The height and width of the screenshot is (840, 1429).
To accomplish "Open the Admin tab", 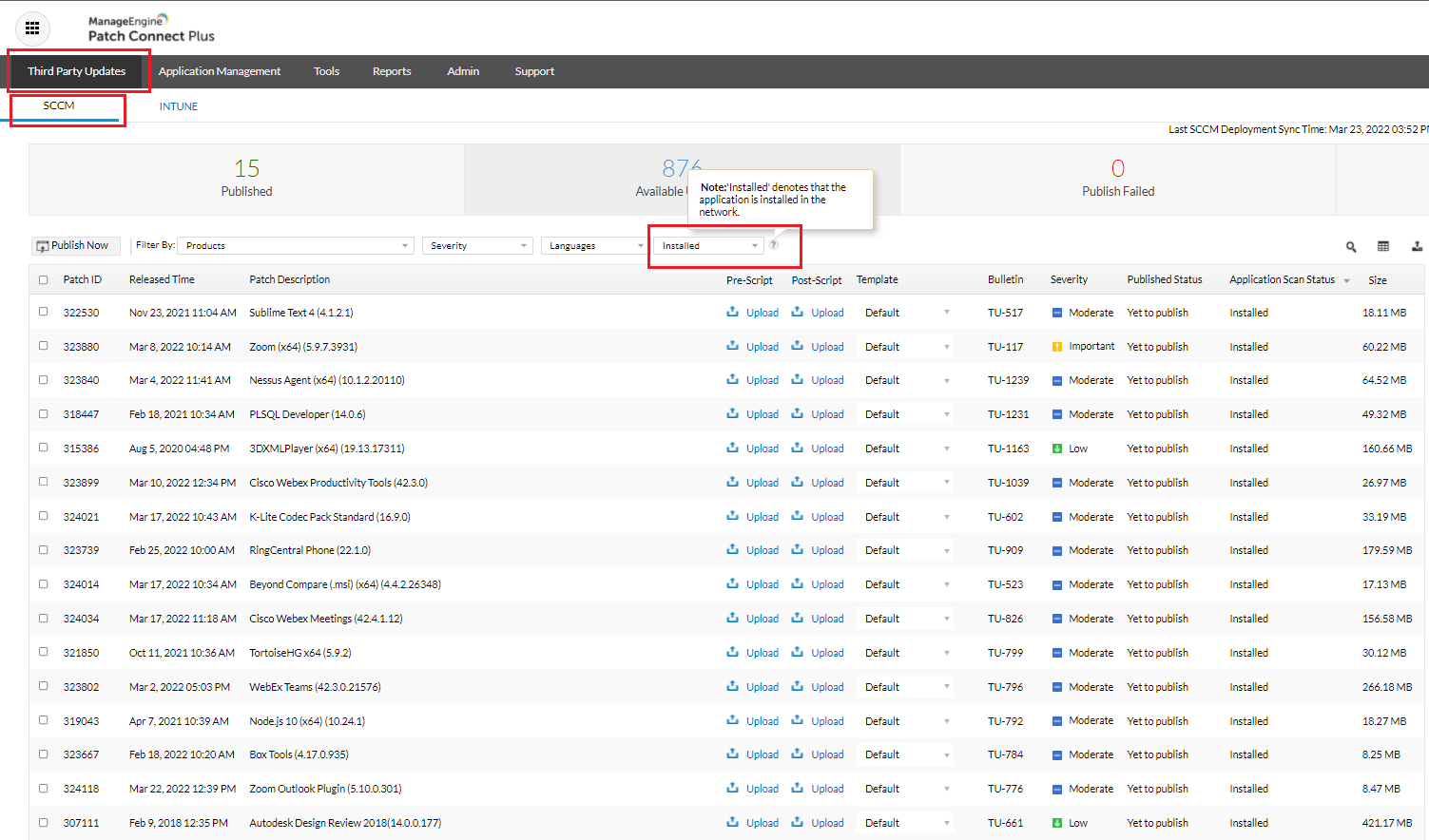I will click(x=463, y=71).
